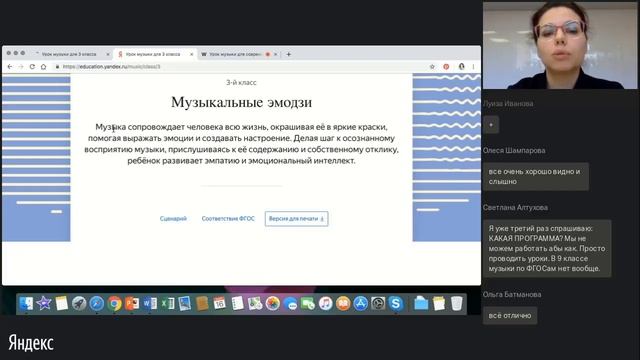Click the 'Версия для печати' button

coord(296,219)
